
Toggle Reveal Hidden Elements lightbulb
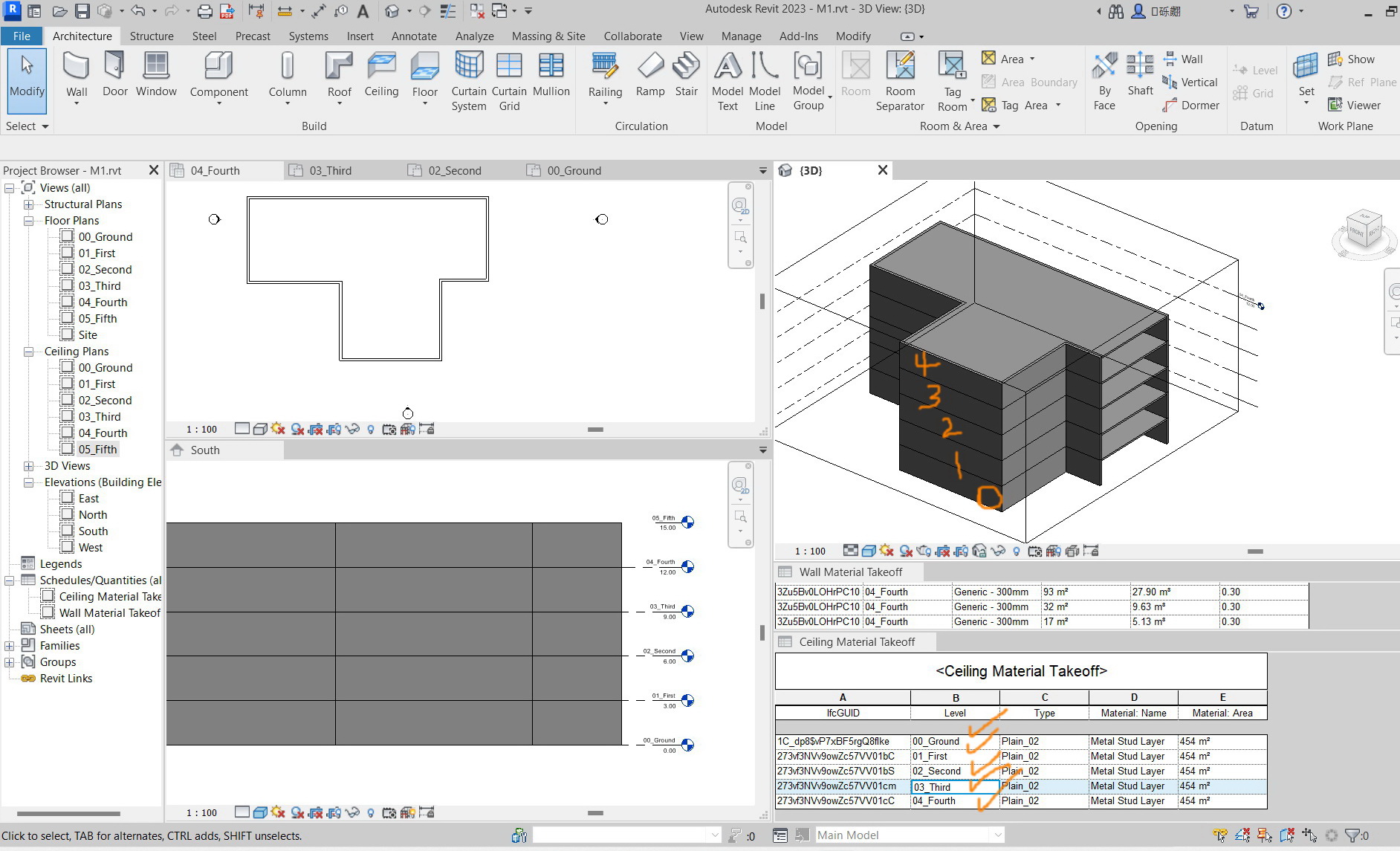[x=371, y=429]
